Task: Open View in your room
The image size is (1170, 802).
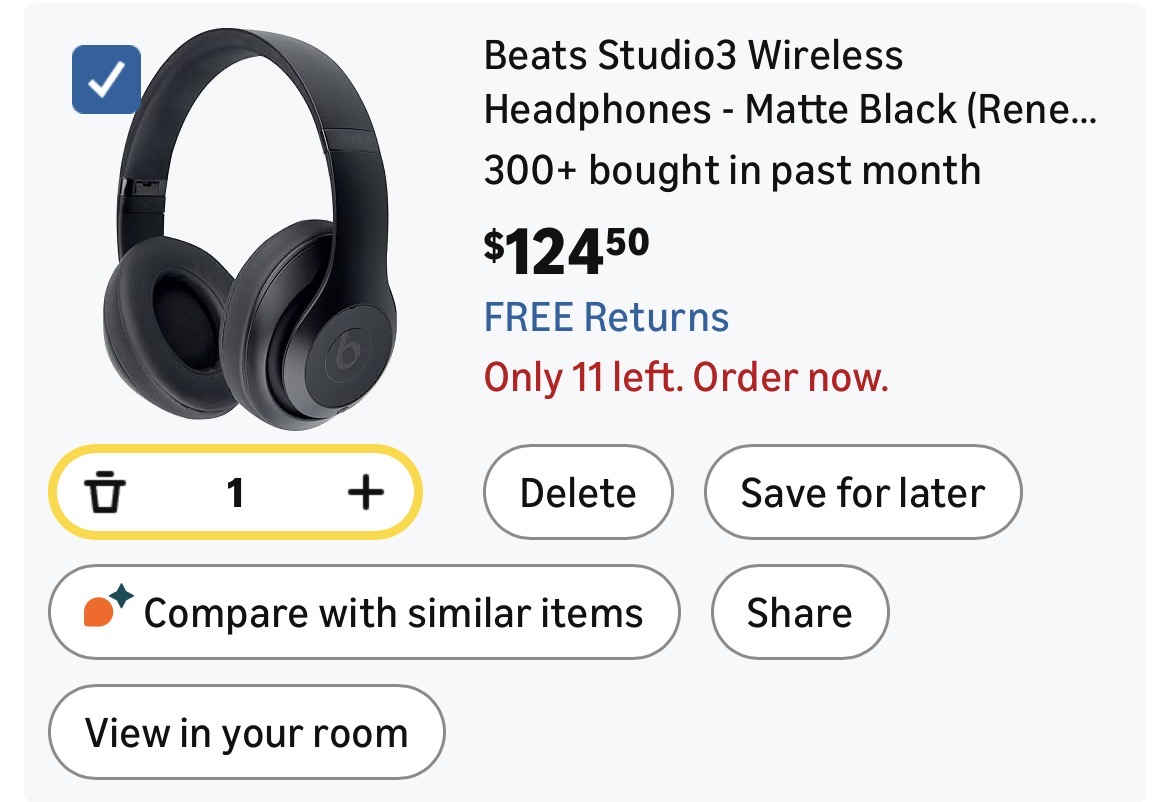Action: (246, 733)
